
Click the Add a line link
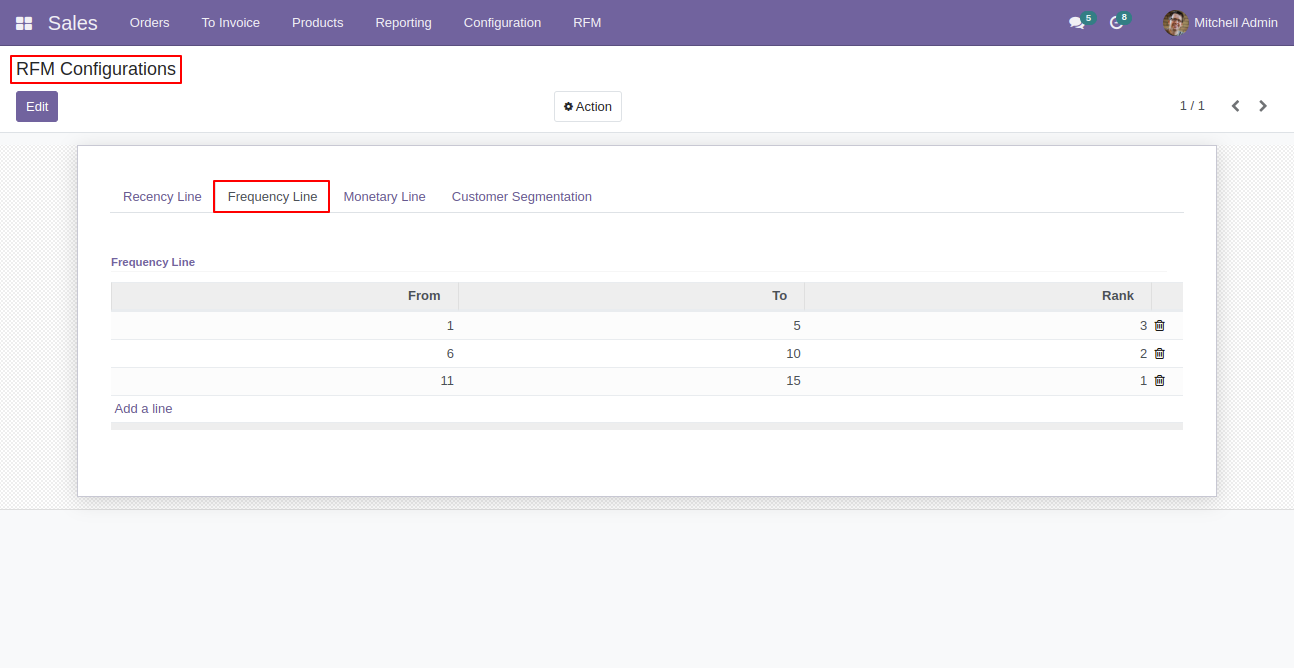point(144,409)
